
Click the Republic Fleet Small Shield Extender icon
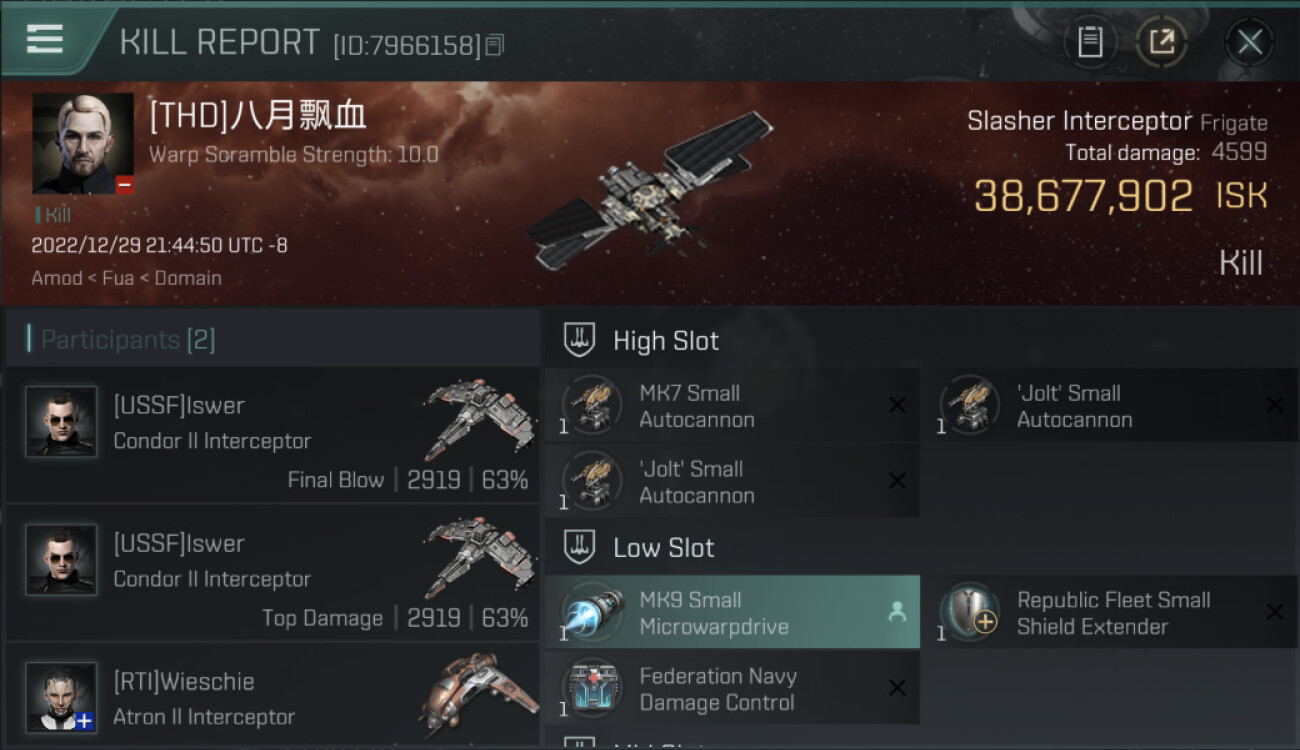coord(969,612)
